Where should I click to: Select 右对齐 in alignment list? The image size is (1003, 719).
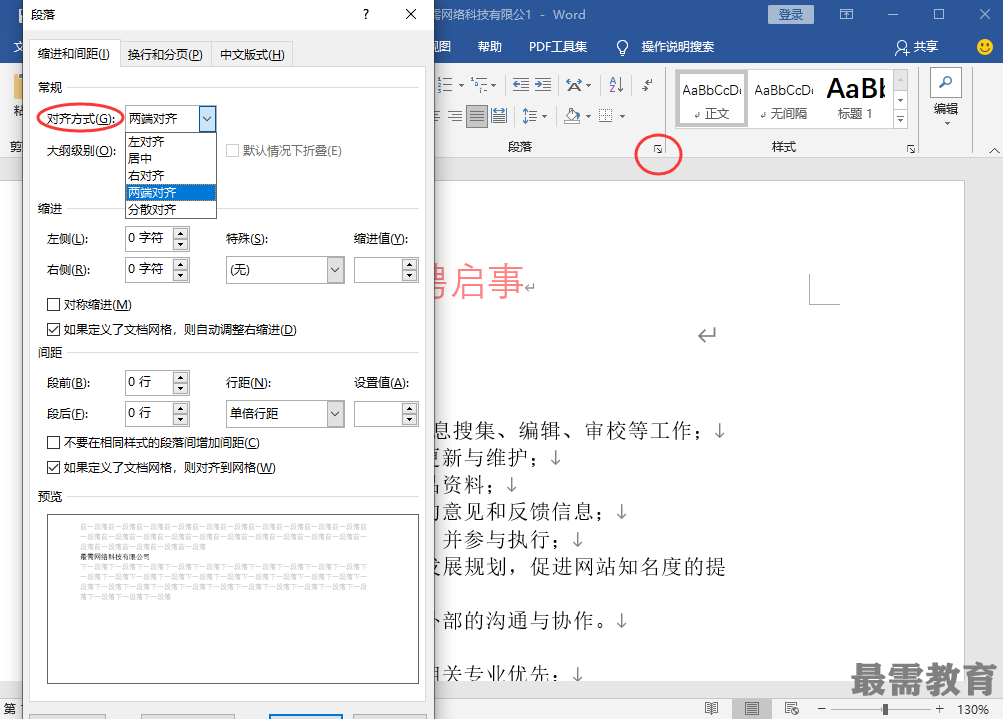click(171, 175)
